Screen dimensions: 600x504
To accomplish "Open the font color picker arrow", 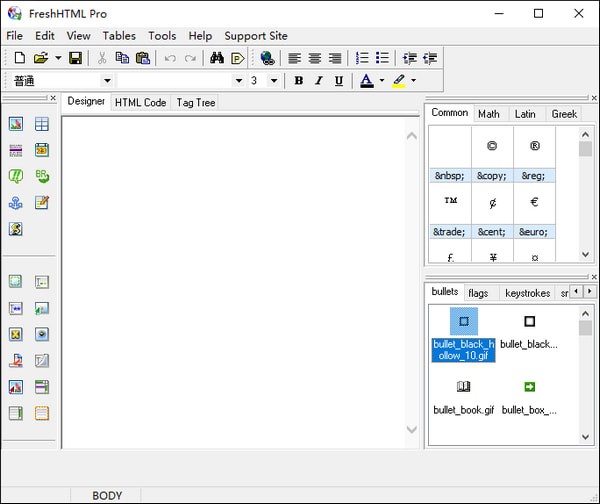I will coord(381,81).
